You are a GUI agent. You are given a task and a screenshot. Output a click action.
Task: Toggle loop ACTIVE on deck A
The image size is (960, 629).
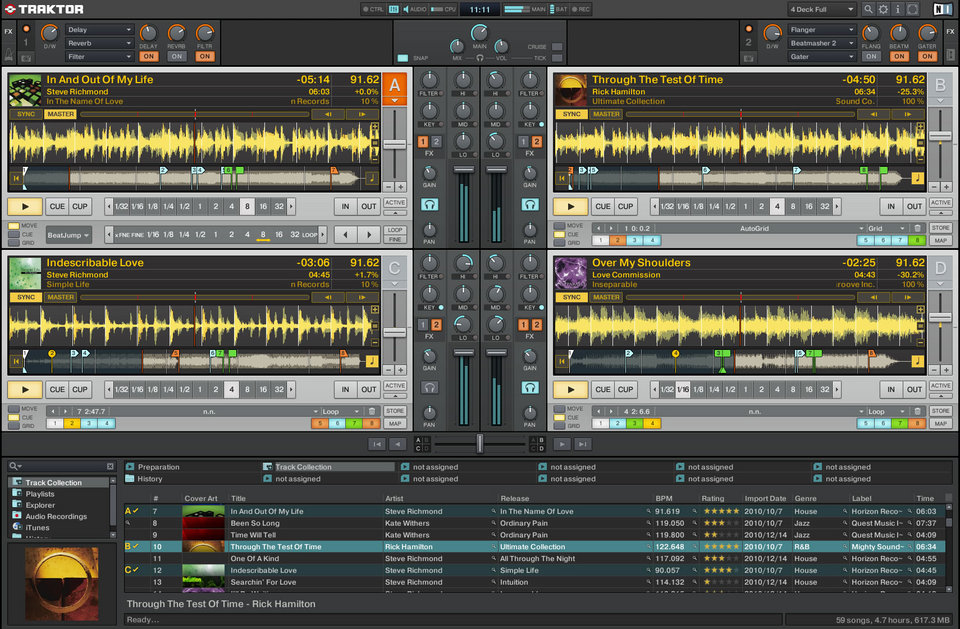395,203
